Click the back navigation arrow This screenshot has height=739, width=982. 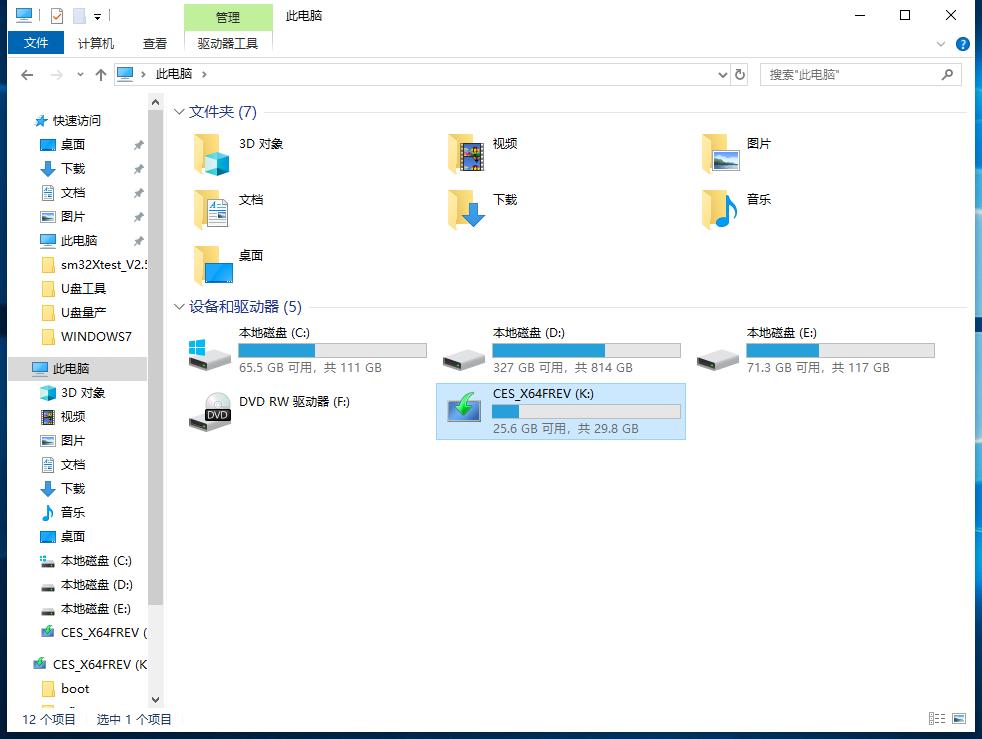click(x=27, y=74)
